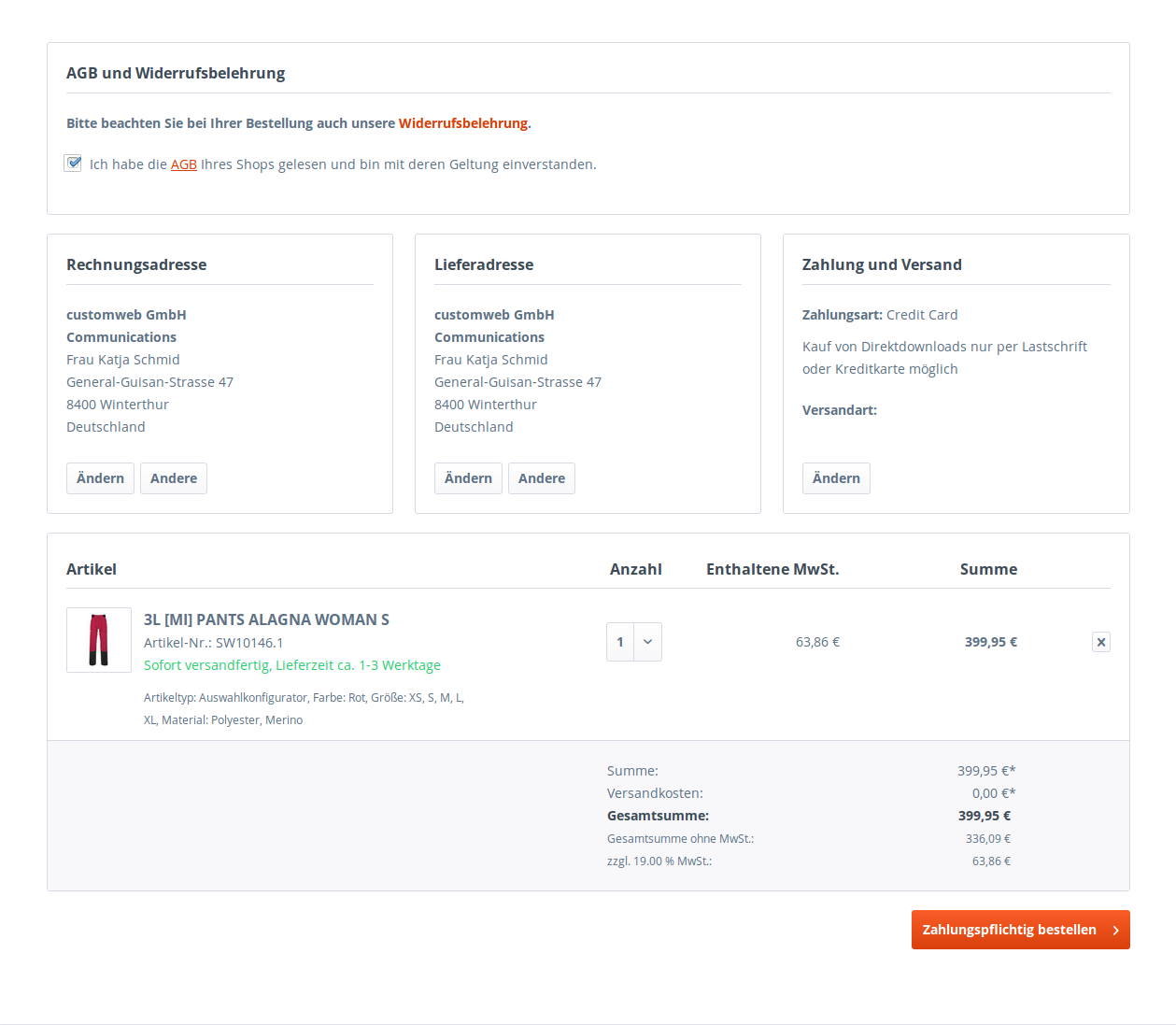Click the arrow on the order button
Image resolution: width=1176 pixels, height=1025 pixels.
pyautogui.click(x=1115, y=930)
